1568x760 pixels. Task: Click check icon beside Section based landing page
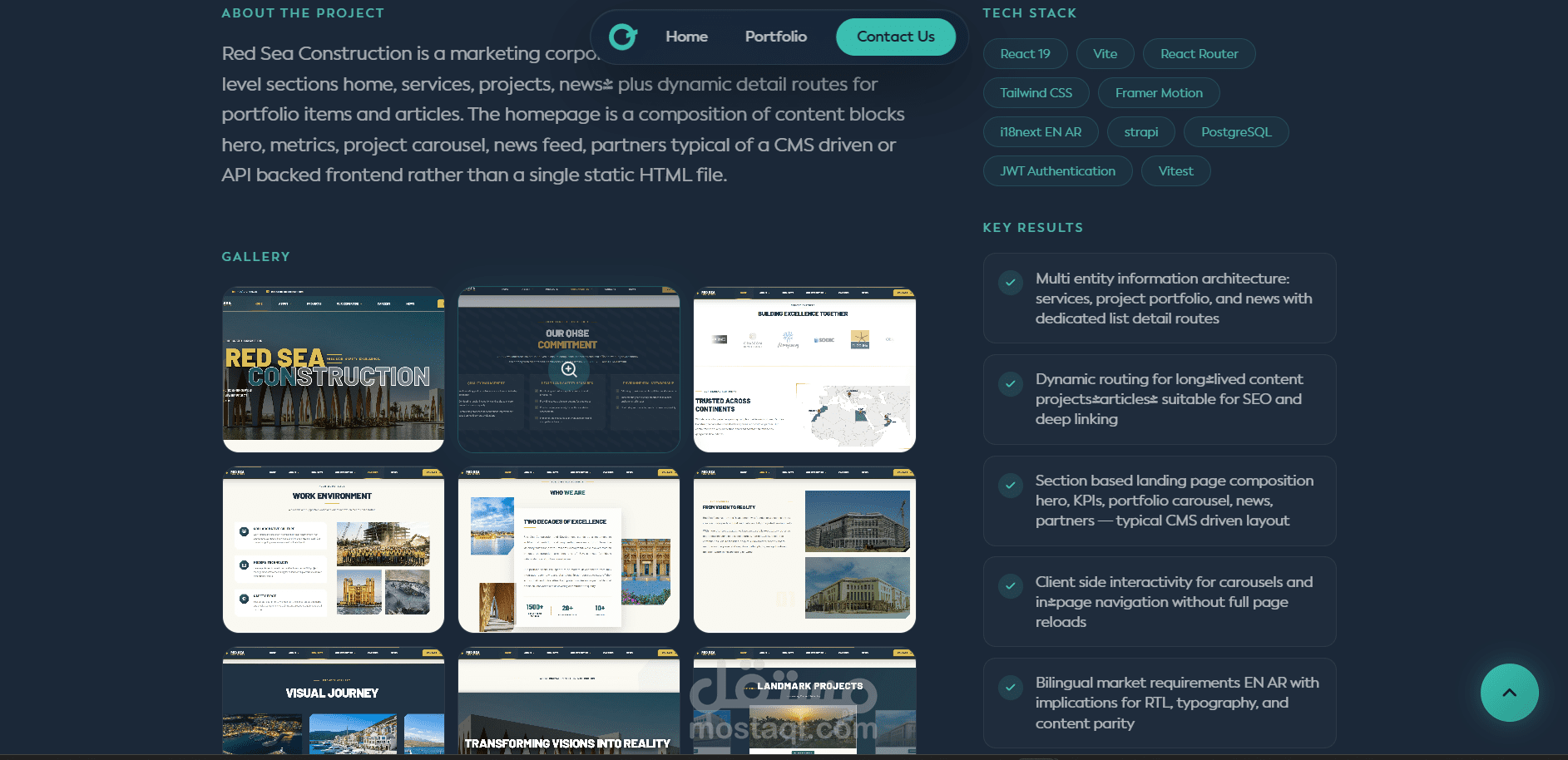[x=1010, y=485]
